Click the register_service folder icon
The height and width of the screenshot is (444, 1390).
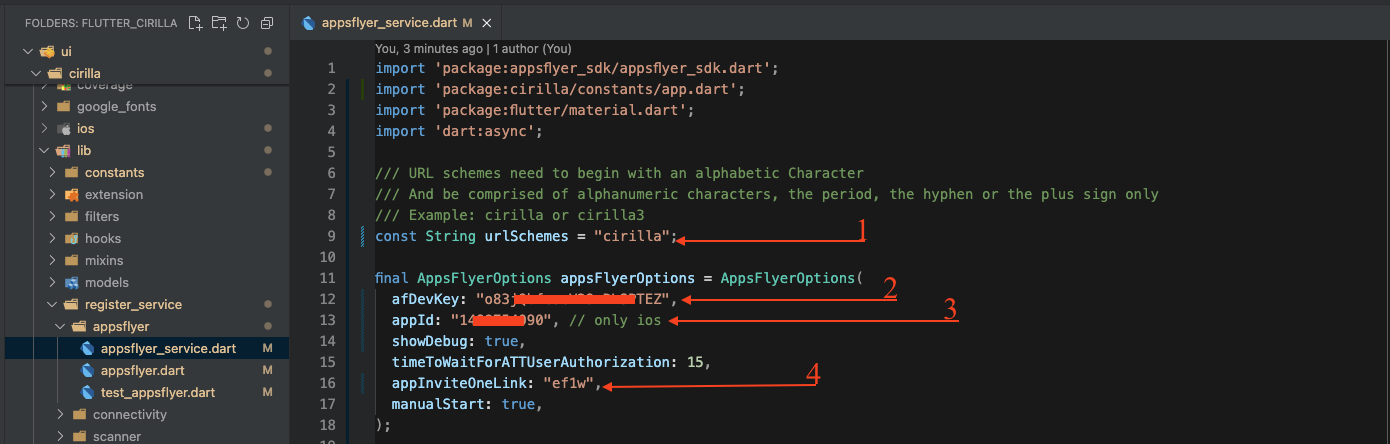click(71, 304)
